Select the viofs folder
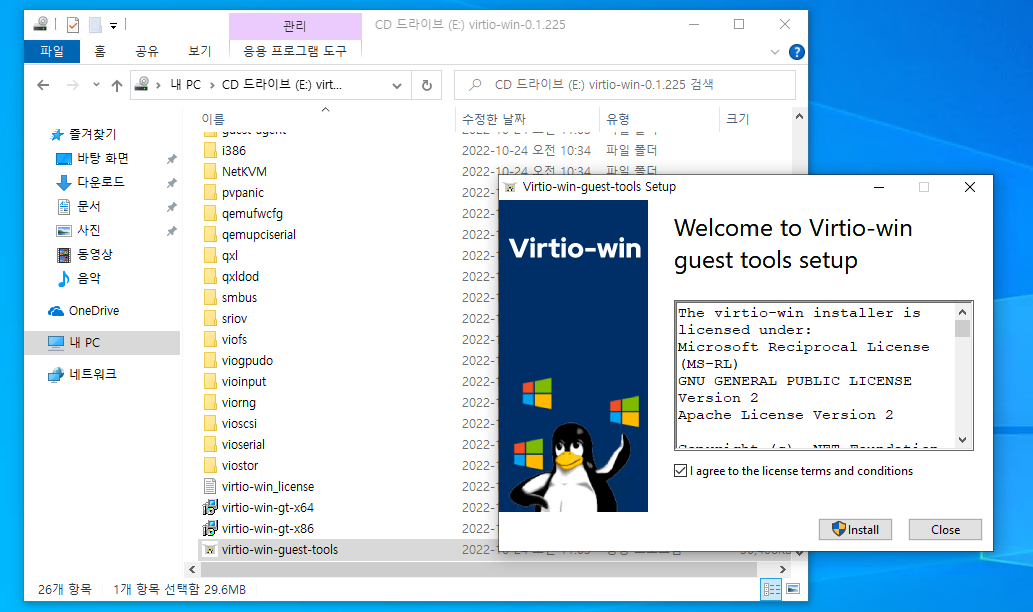Viewport: 1033px width, 612px height. [x=234, y=339]
